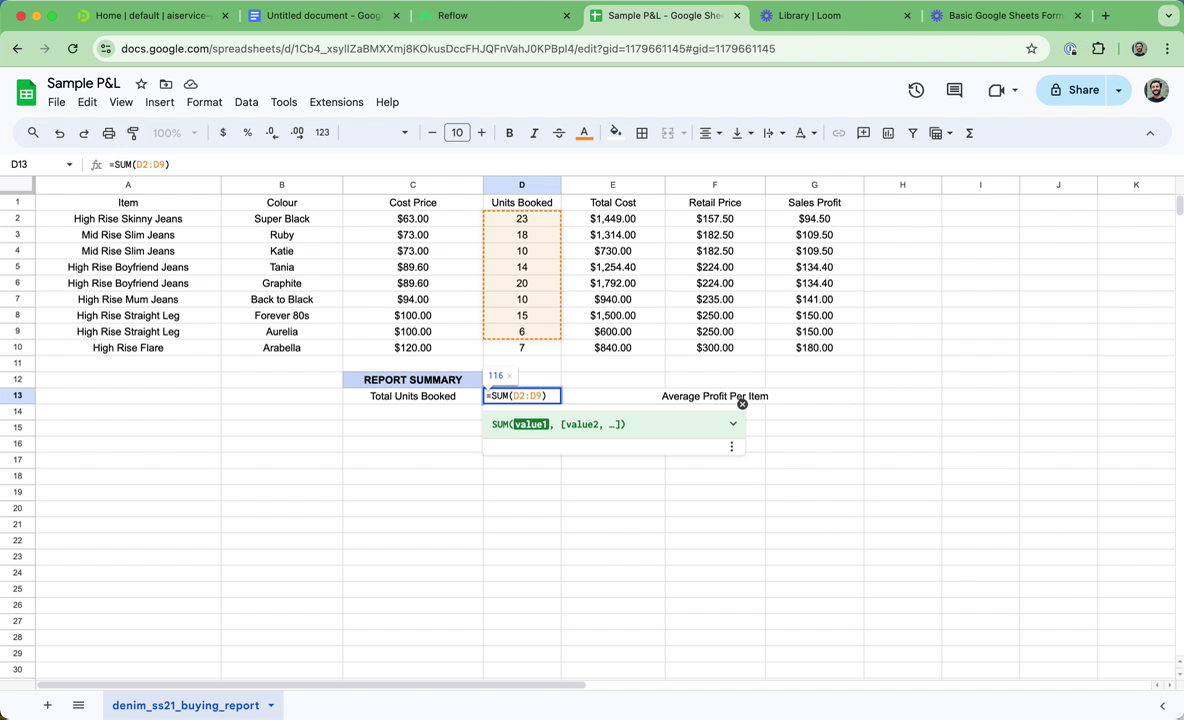Select the Paint format tool
The image size is (1184, 720).
(x=132, y=132)
